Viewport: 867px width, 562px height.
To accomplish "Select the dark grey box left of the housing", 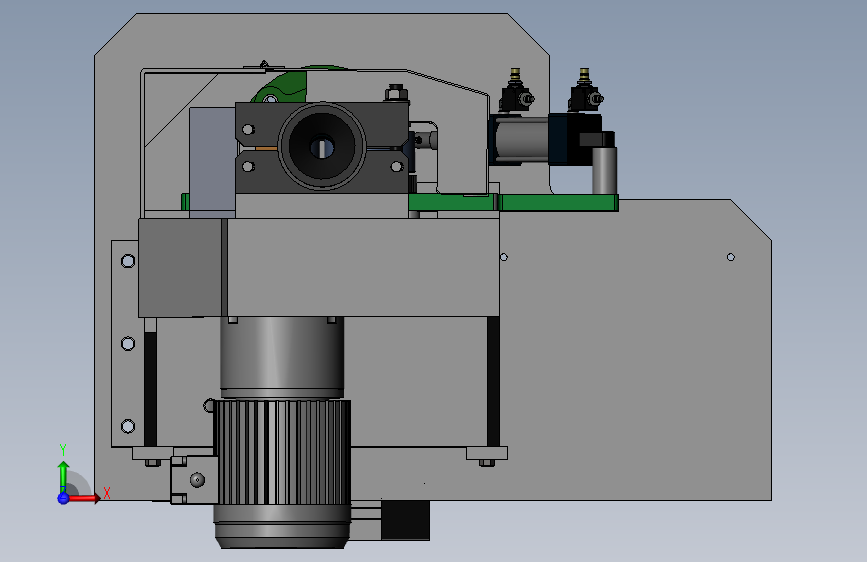I will 180,268.
